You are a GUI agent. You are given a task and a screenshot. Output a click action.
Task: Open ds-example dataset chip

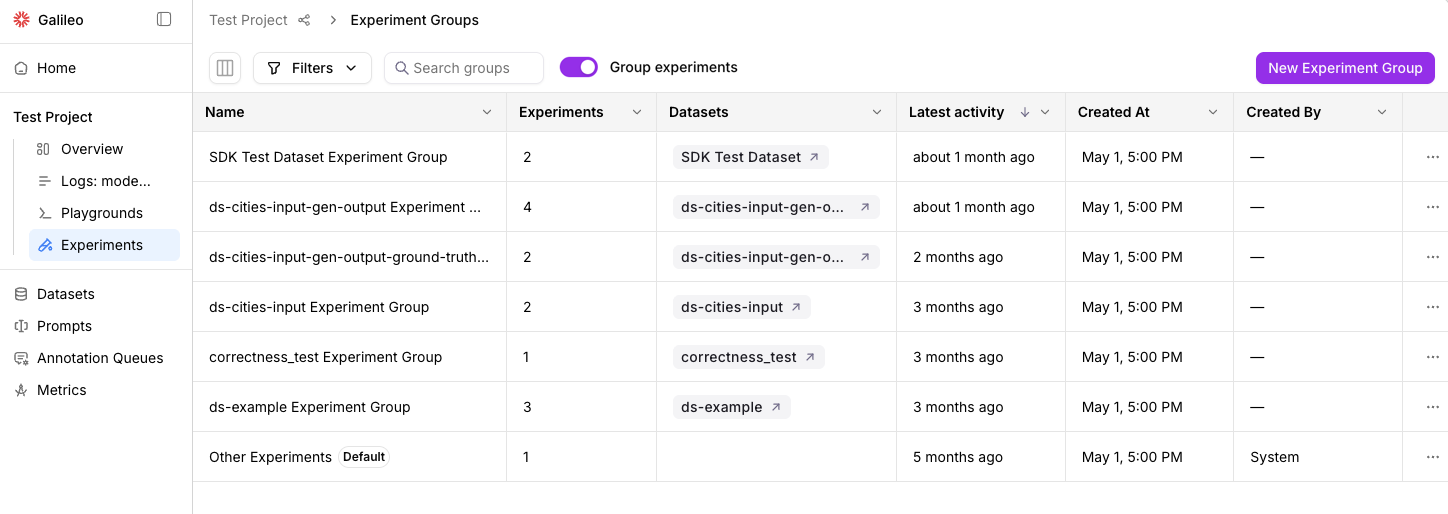pos(731,407)
